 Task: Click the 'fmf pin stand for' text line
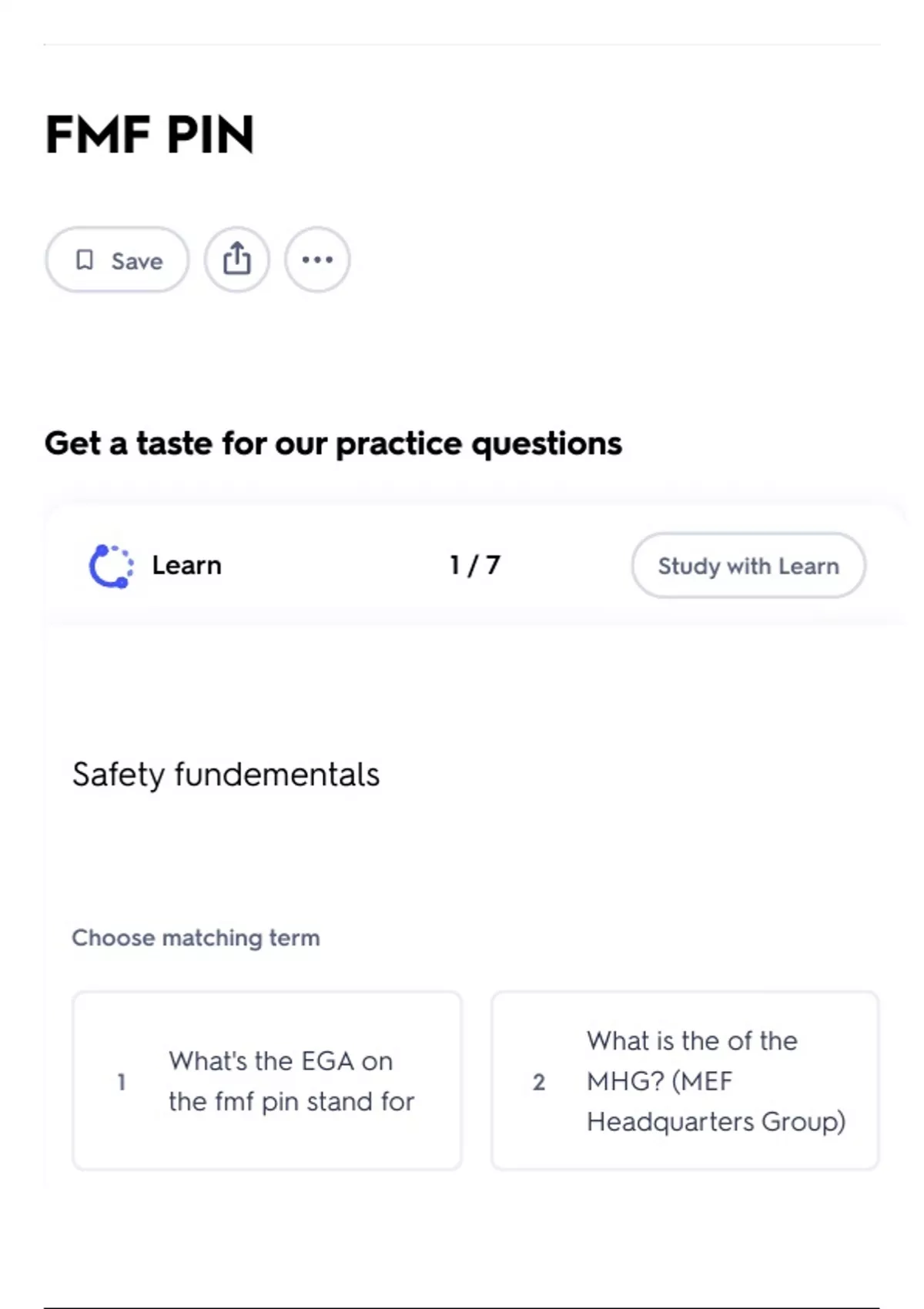(x=291, y=1102)
